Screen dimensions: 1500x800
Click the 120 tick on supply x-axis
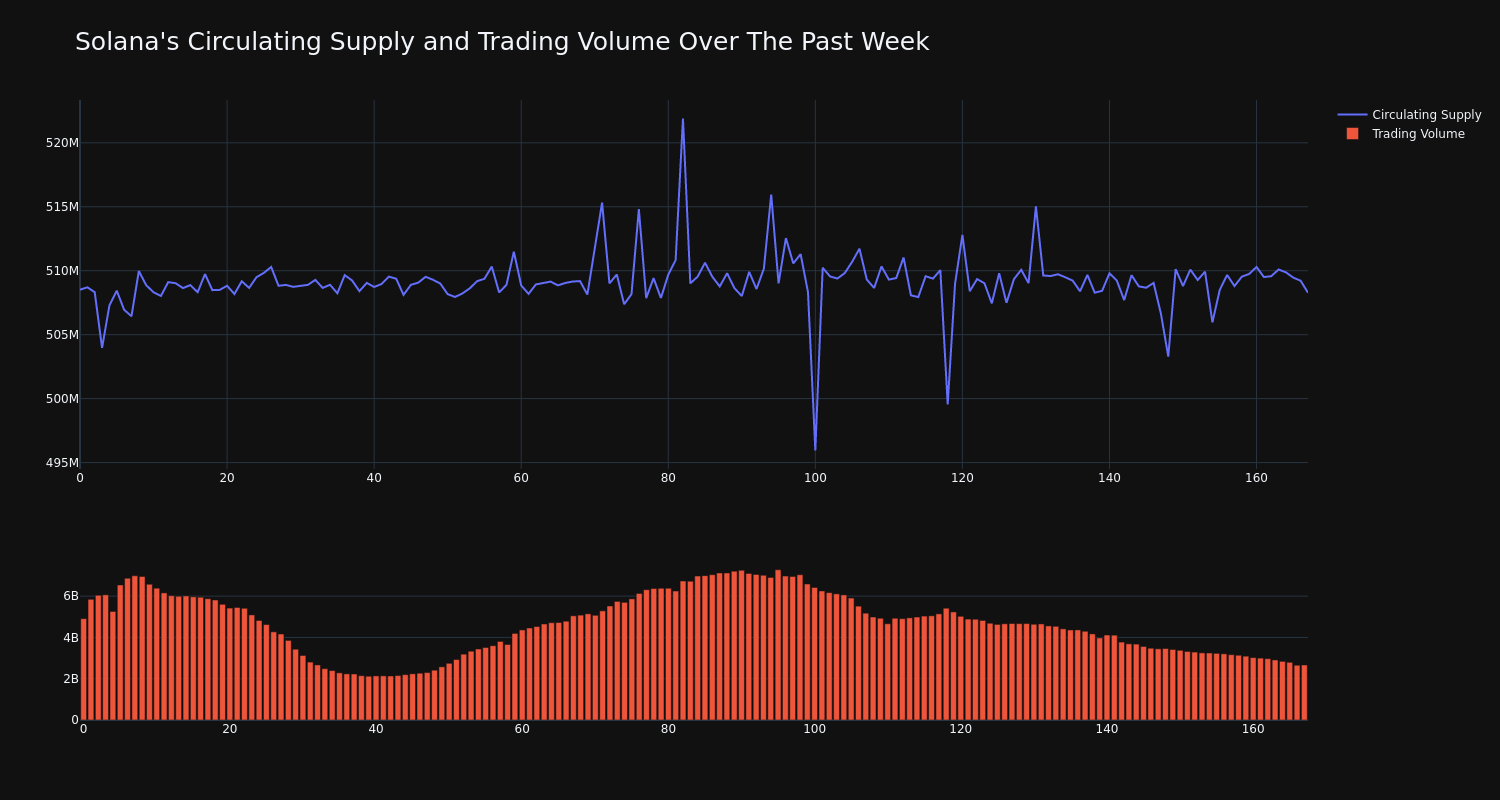coord(962,478)
